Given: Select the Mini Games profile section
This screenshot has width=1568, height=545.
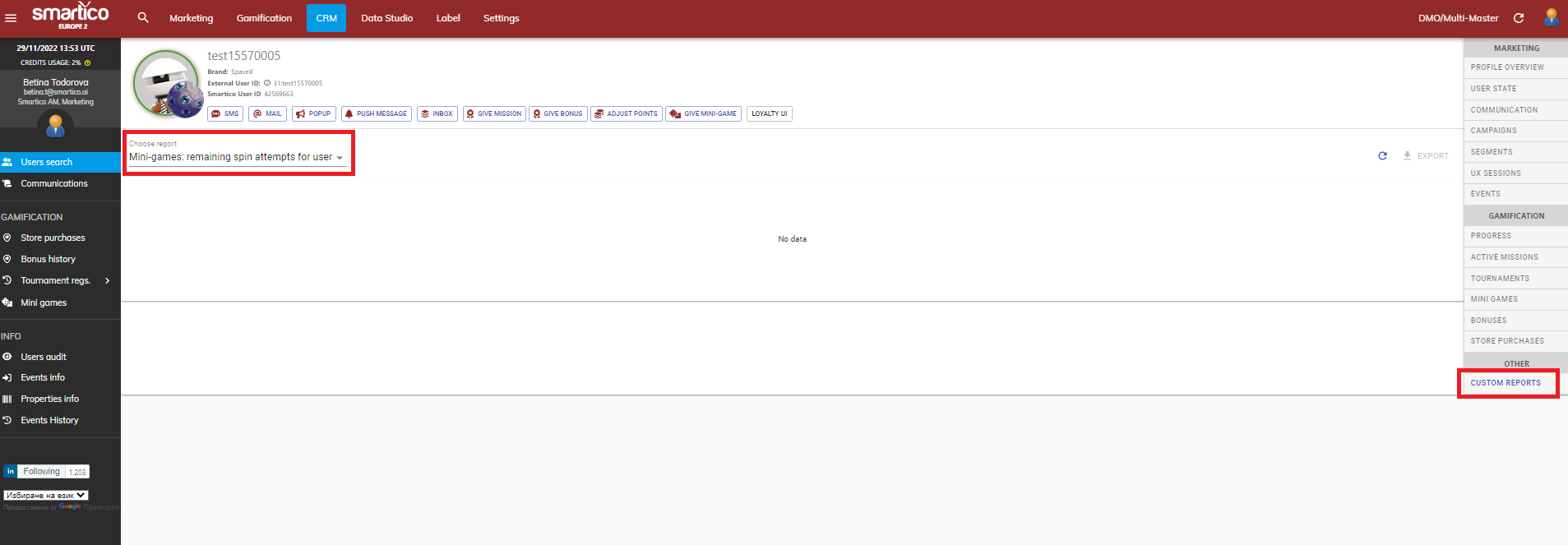Looking at the screenshot, I should [x=1494, y=299].
